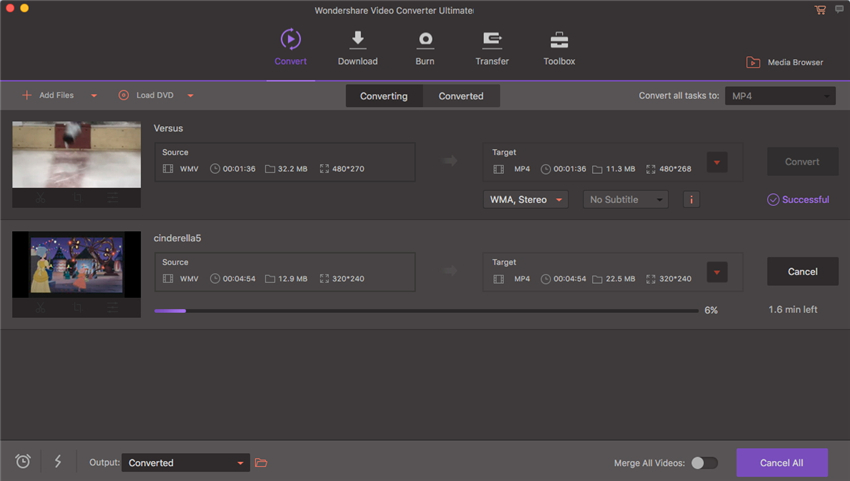This screenshot has width=850, height=481.
Task: Open Versus target format dropdown arrow
Action: (x=717, y=162)
